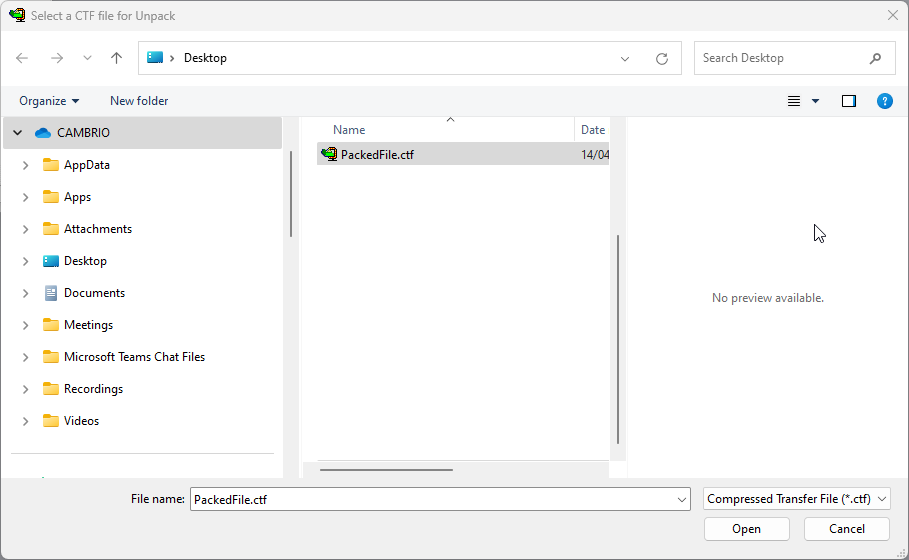Refresh the Desktop folder view
Screen dimensions: 909x560
click(x=661, y=59)
